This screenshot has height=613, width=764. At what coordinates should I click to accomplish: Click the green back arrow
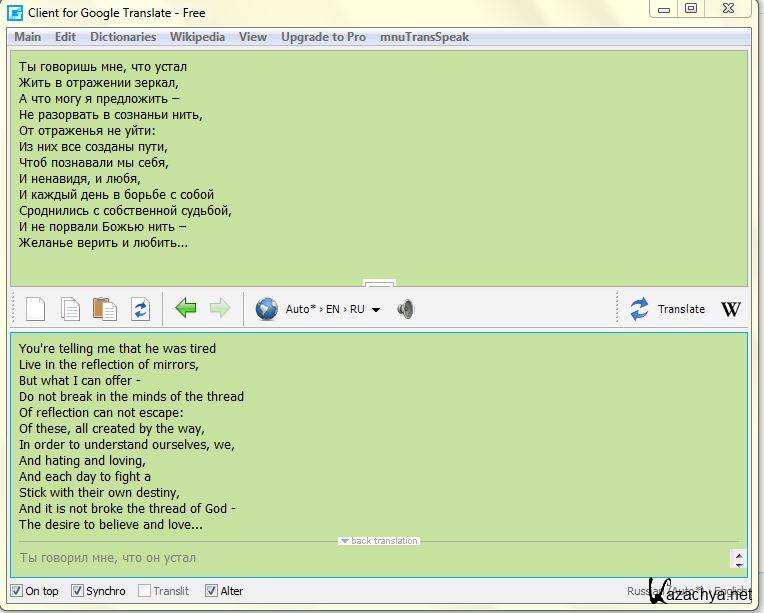[x=186, y=309]
